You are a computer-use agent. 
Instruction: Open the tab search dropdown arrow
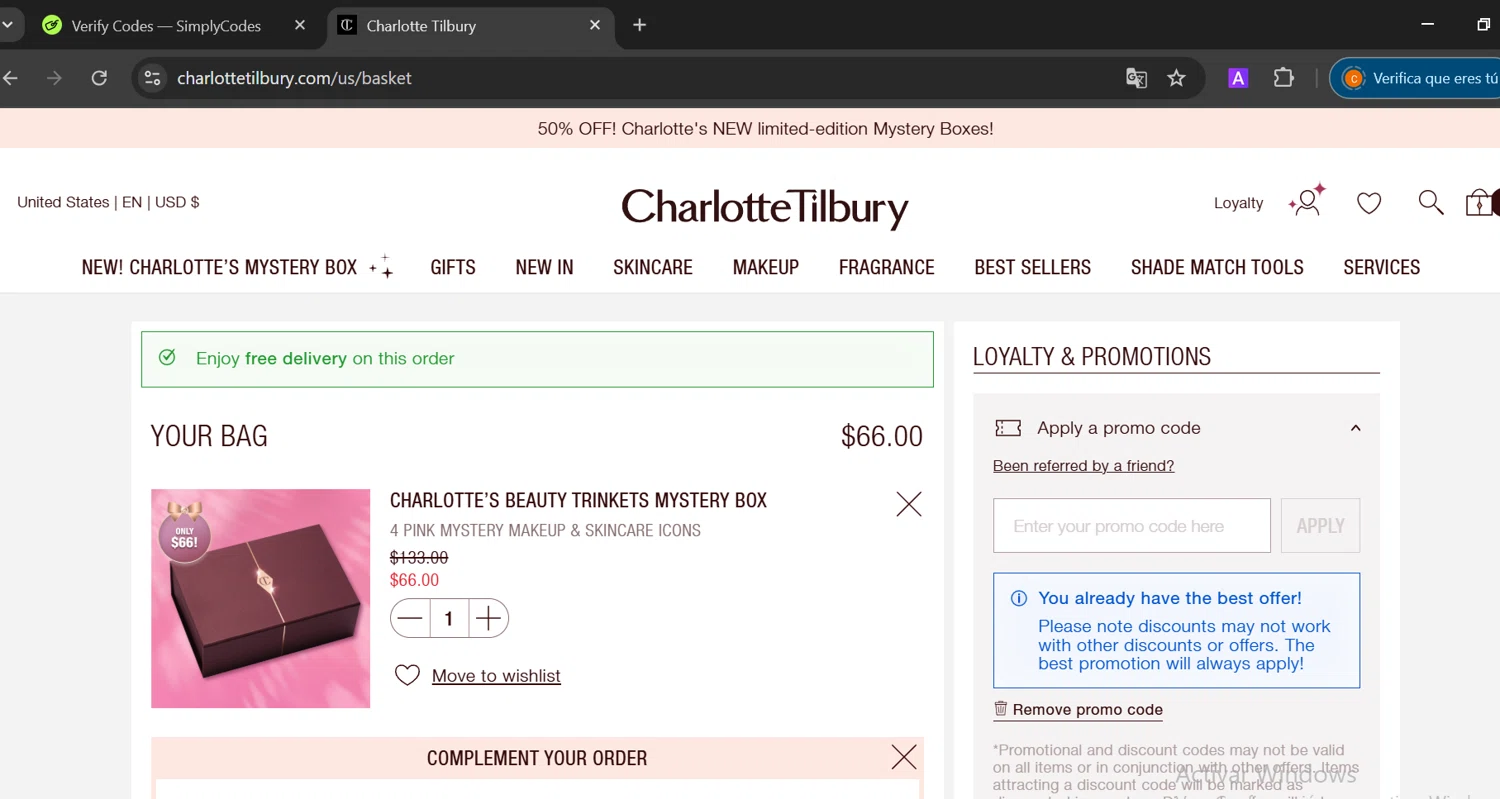7,25
